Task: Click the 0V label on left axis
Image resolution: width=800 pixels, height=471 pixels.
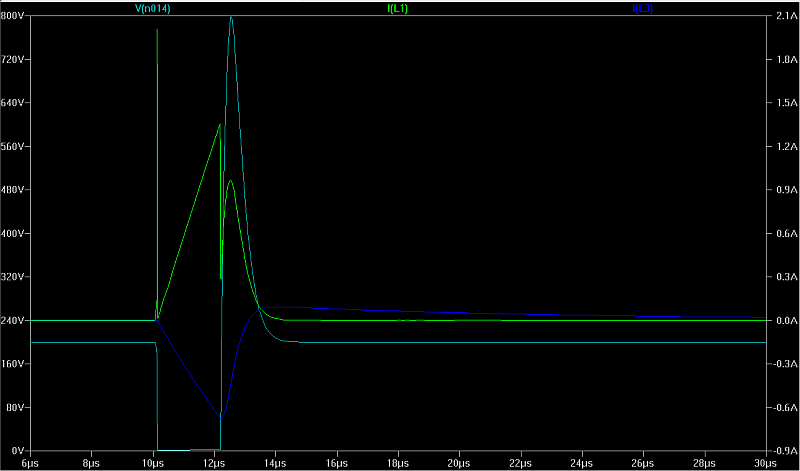Action: pos(17,451)
